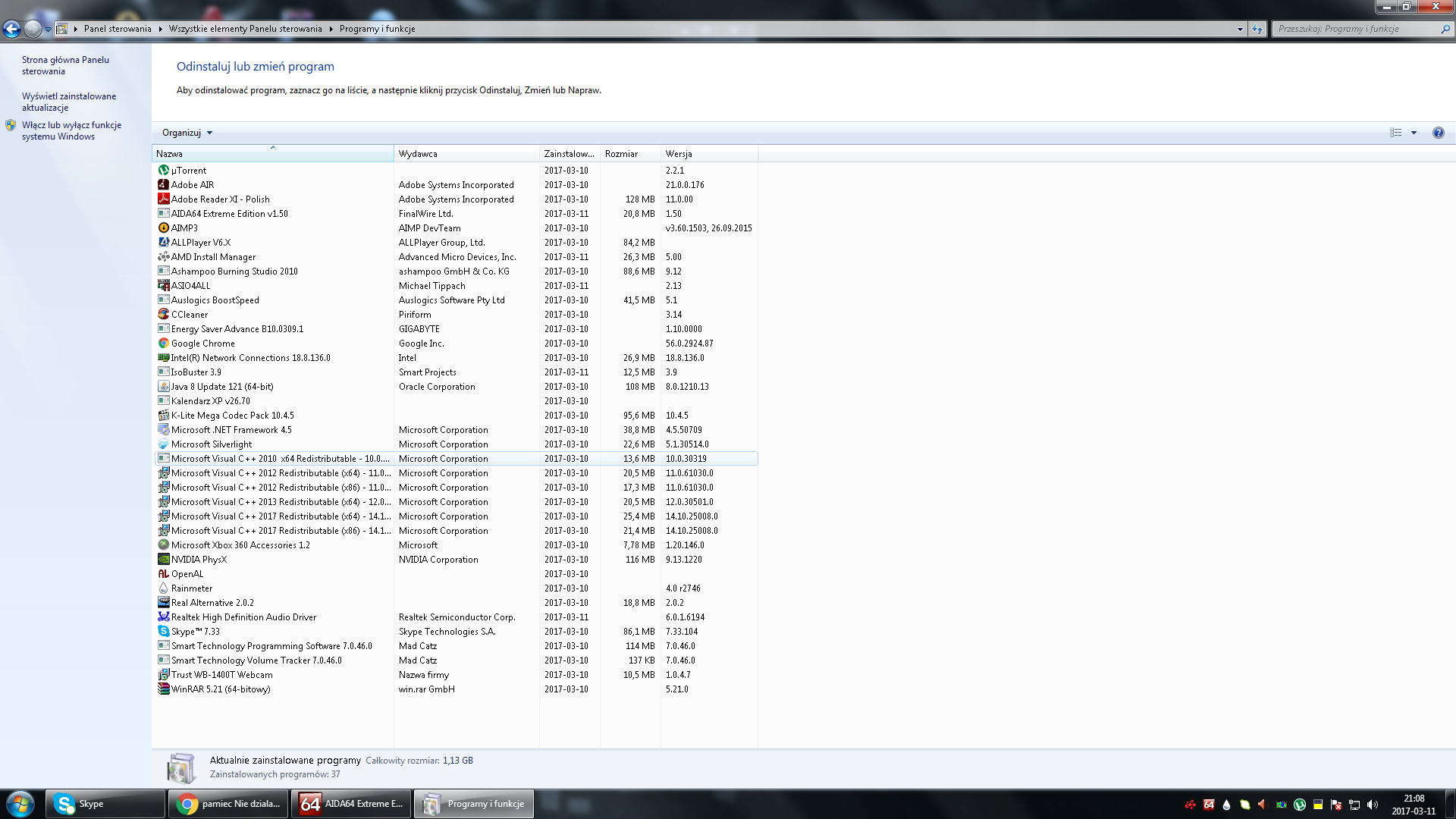Click the ASIO4ALL icon
This screenshot has width=1456, height=819.
[163, 286]
